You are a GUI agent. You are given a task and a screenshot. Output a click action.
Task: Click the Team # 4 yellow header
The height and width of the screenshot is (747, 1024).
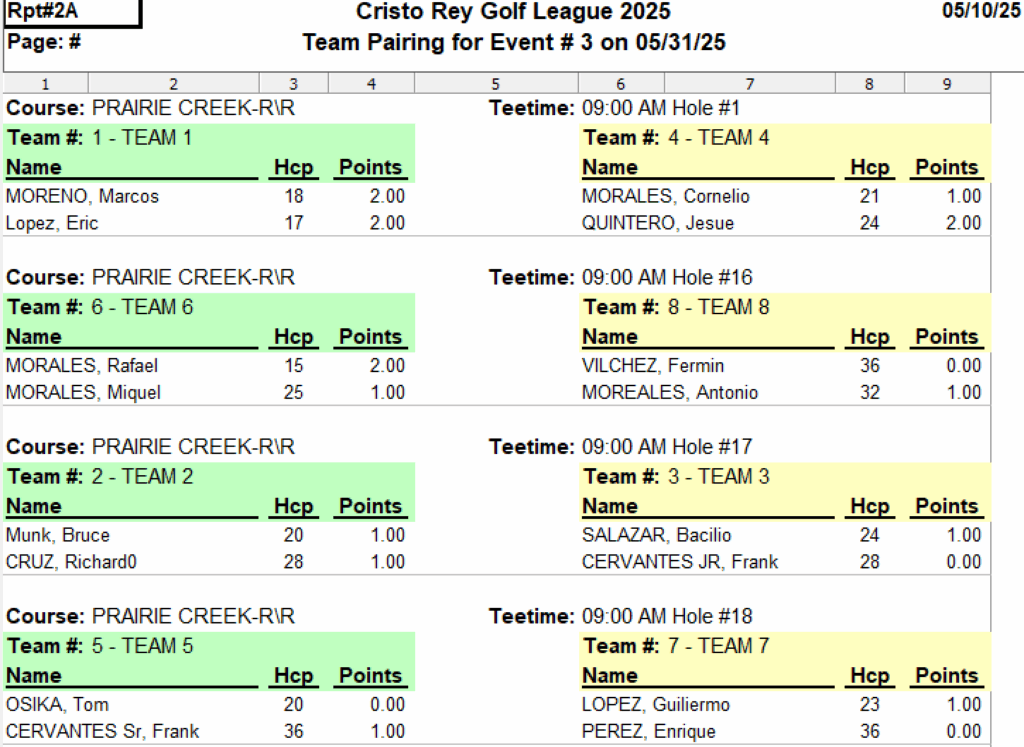pyautogui.click(x=785, y=138)
